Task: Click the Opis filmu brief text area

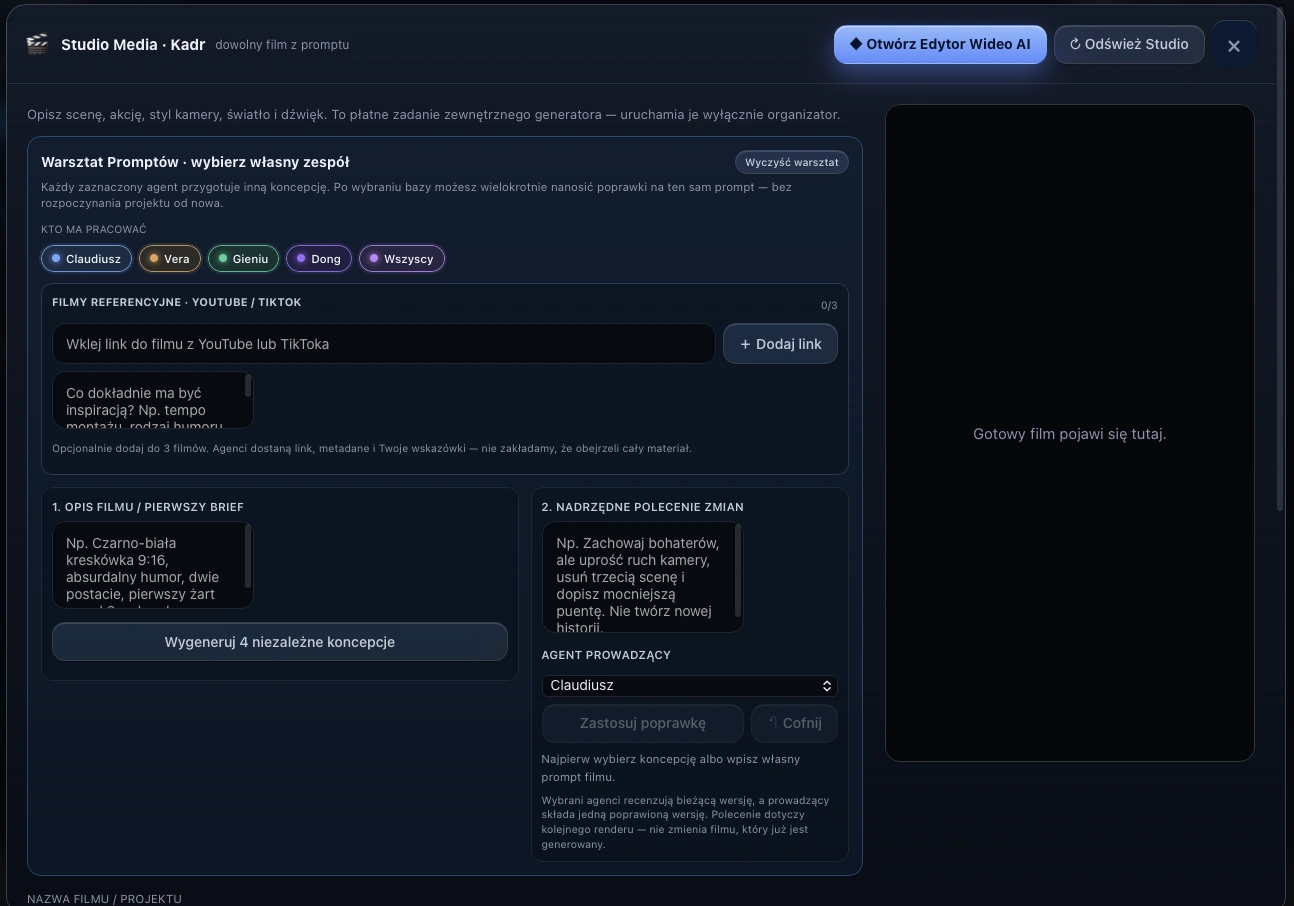Action: click(x=153, y=565)
